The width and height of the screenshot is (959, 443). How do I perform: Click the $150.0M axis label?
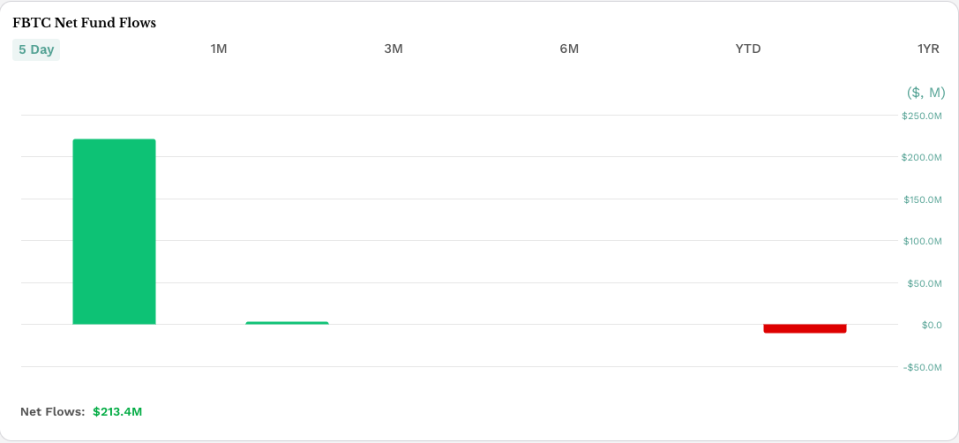click(922, 200)
